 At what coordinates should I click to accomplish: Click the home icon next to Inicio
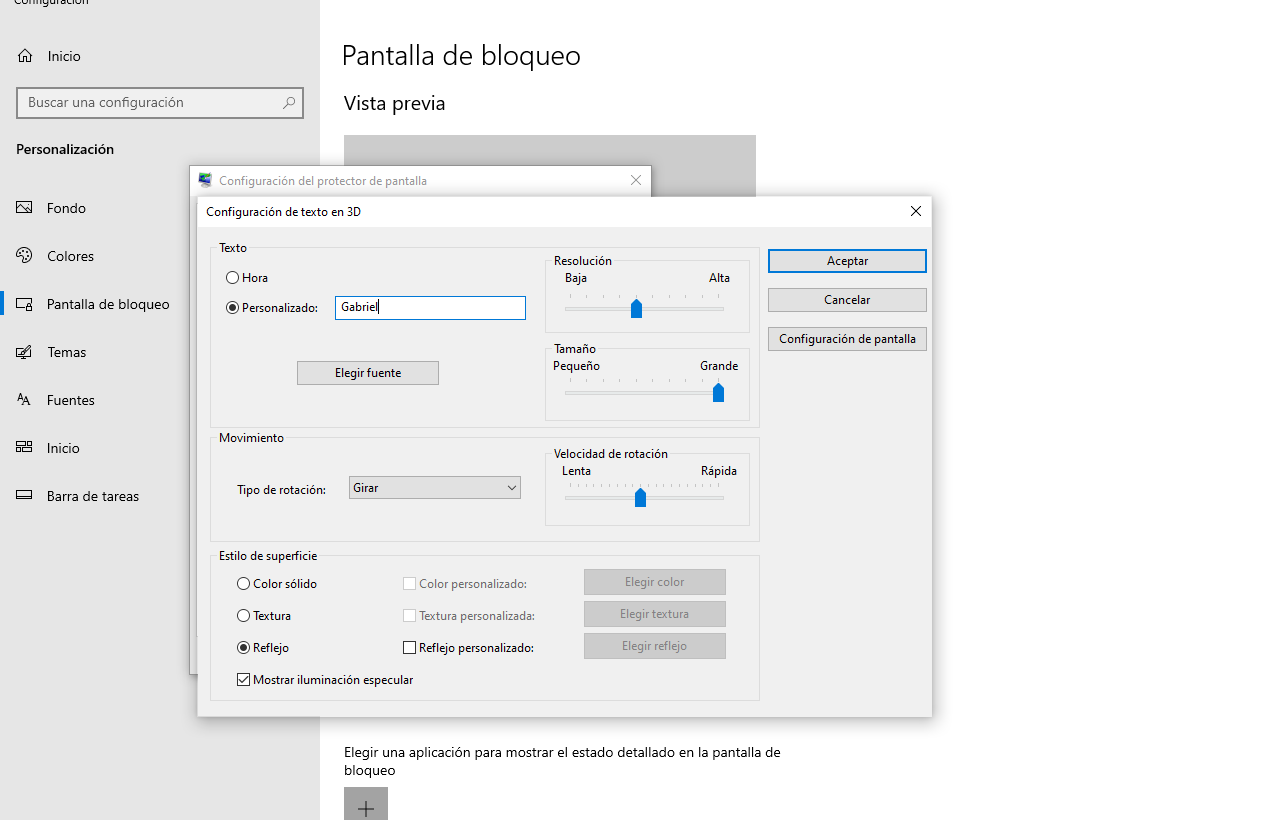[26, 56]
